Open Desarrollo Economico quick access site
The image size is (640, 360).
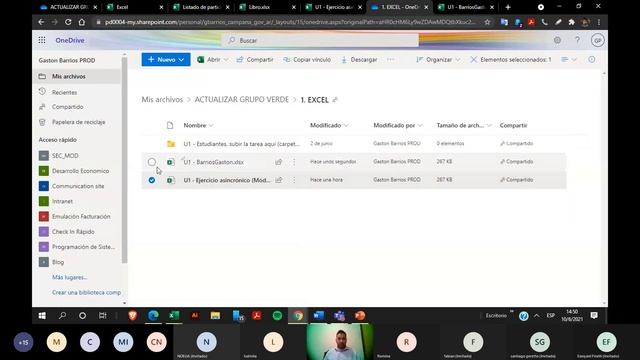point(80,171)
